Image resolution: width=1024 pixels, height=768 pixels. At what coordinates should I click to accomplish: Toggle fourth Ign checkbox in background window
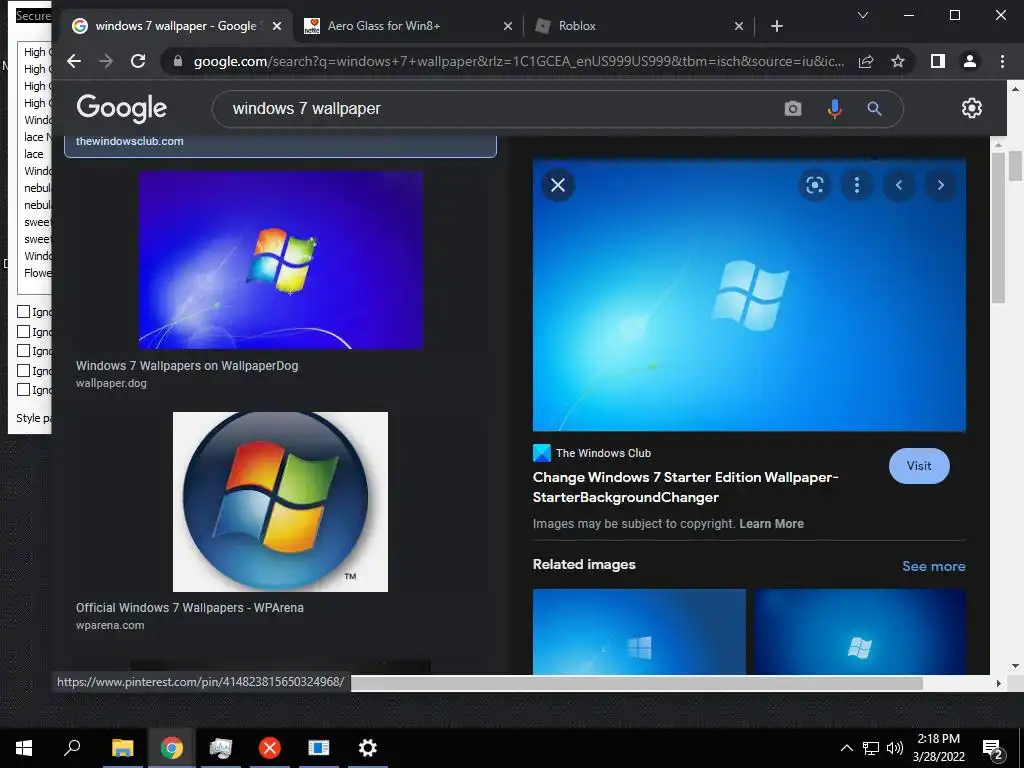point(24,370)
